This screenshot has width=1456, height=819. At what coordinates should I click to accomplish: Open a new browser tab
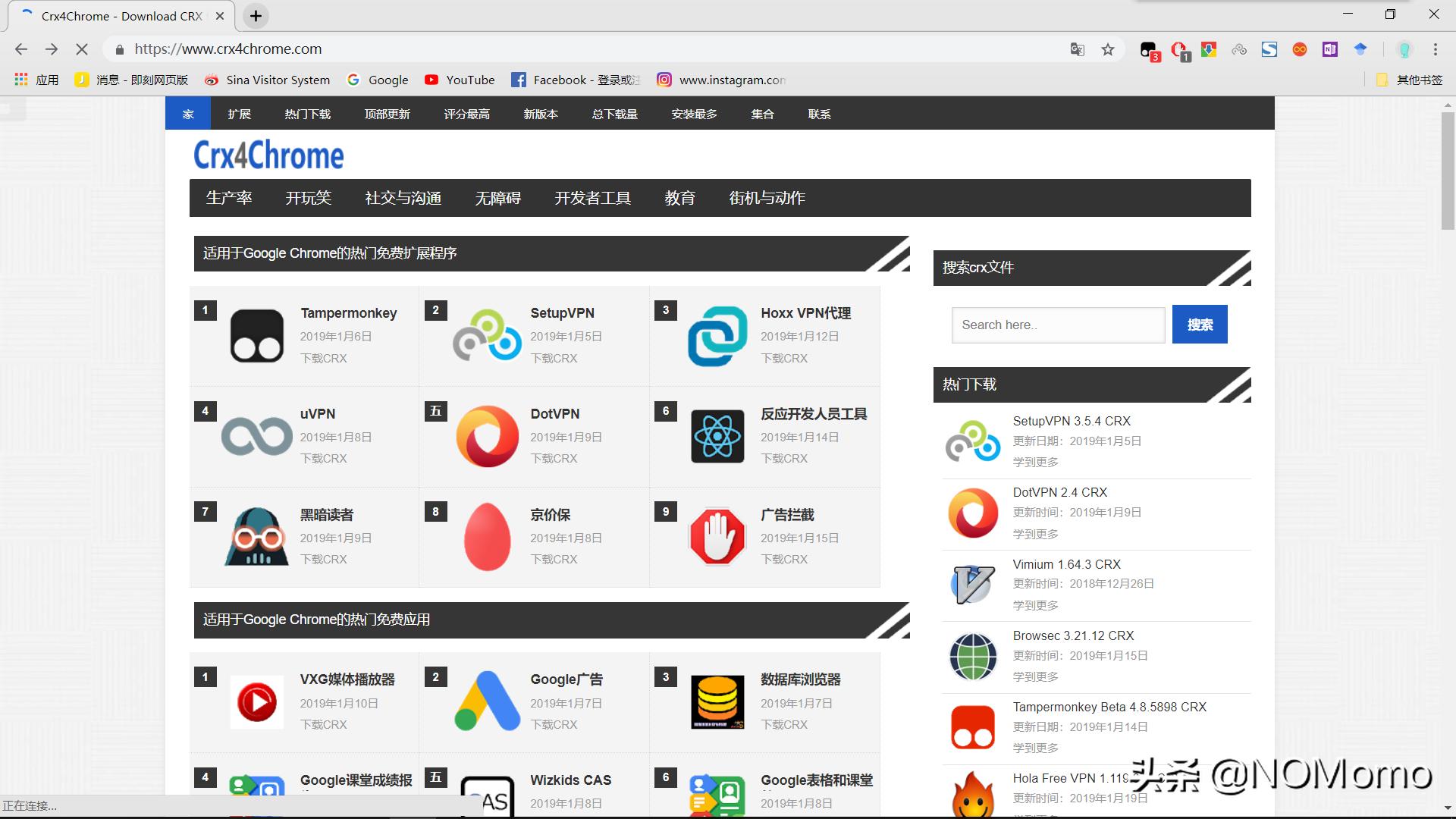[x=256, y=16]
